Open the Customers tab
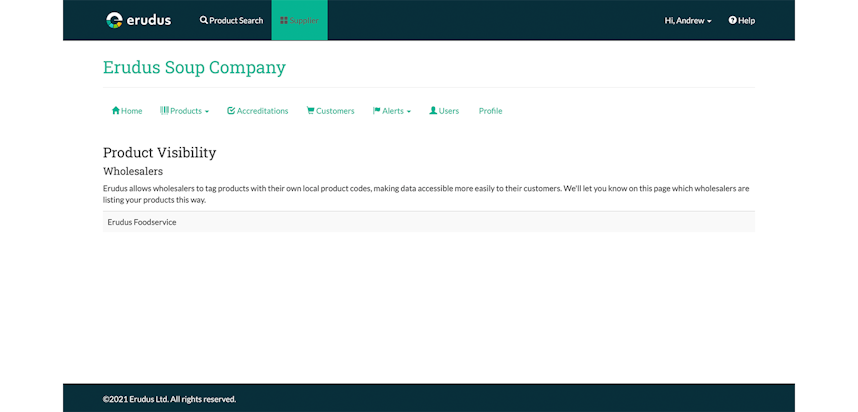858x412 pixels. pyautogui.click(x=331, y=111)
